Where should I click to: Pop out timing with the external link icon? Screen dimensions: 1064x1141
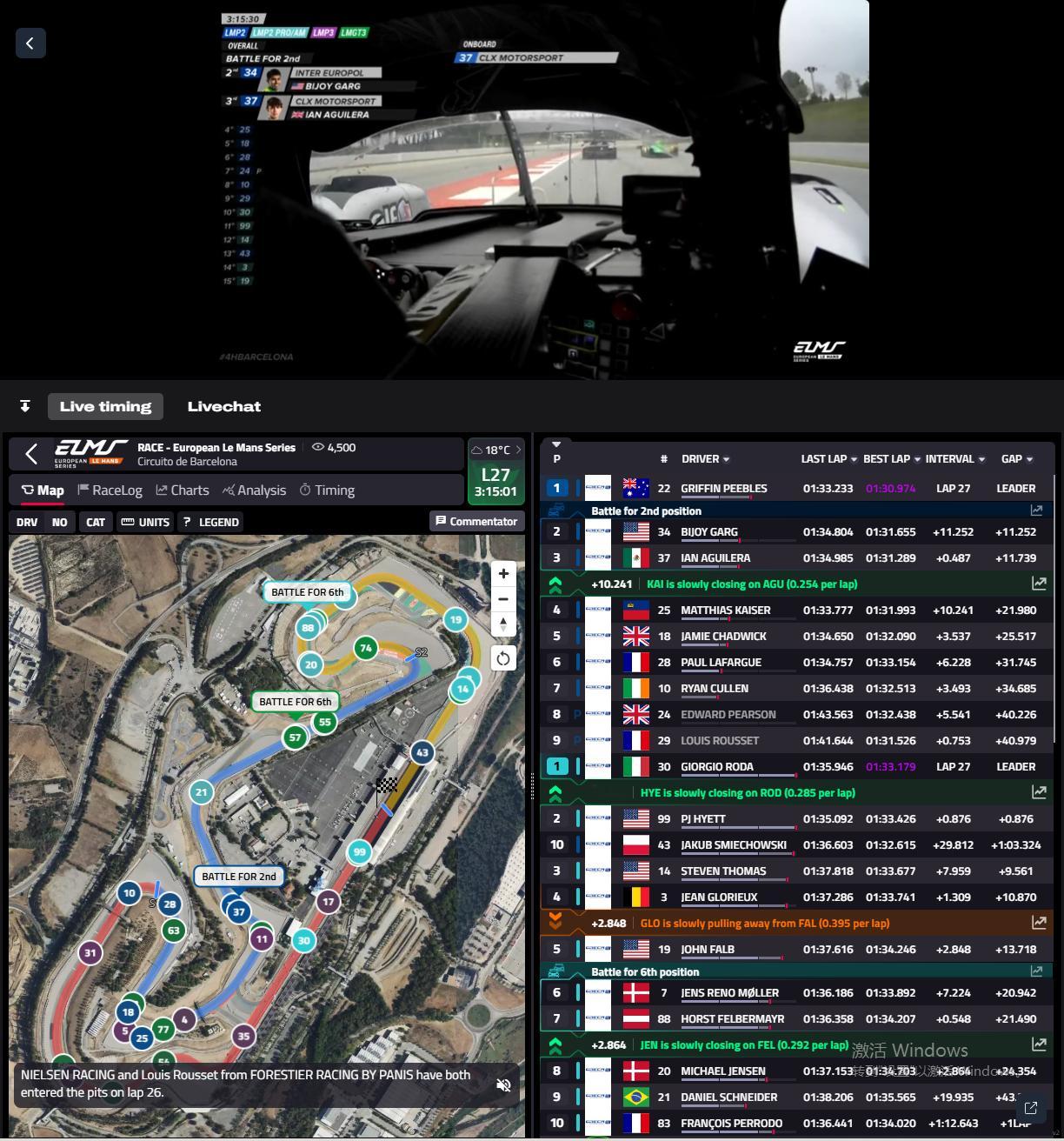click(1031, 1108)
